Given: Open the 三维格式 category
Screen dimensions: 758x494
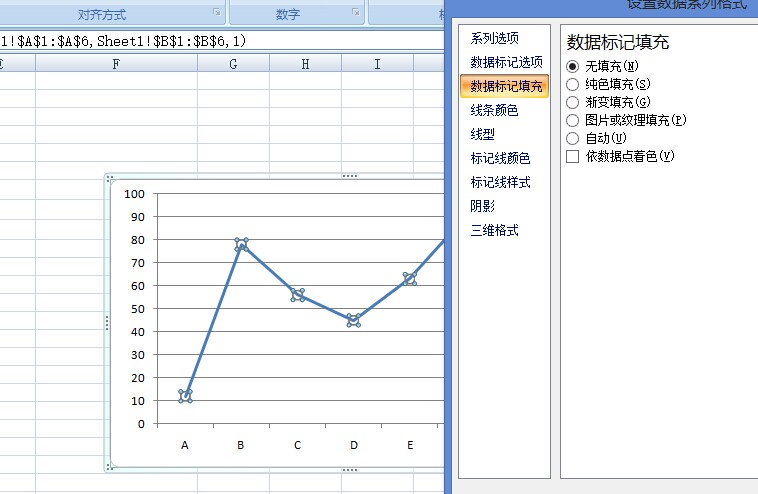Looking at the screenshot, I should (495, 230).
